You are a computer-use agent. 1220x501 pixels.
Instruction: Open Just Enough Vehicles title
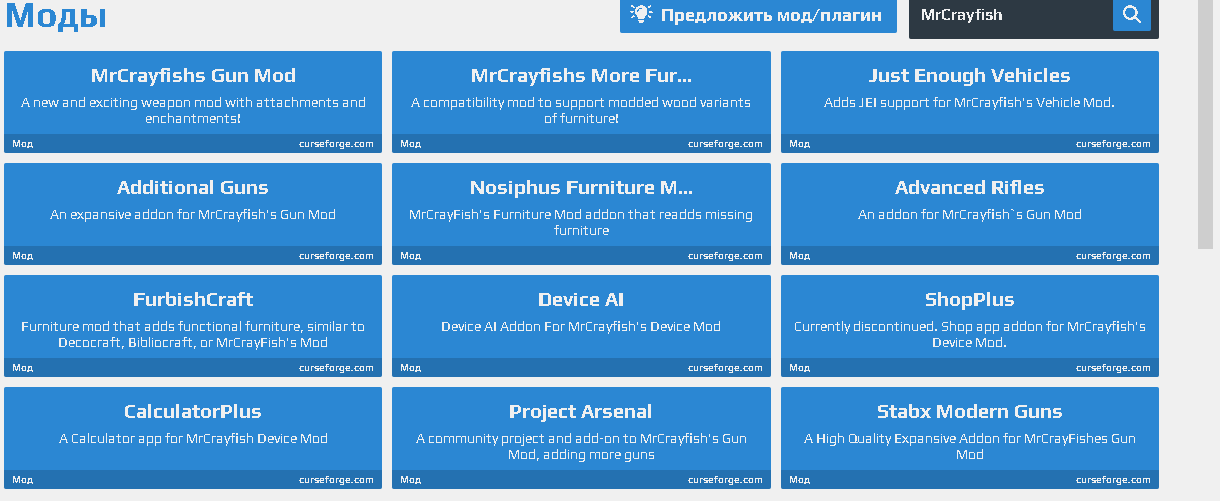(x=969, y=76)
